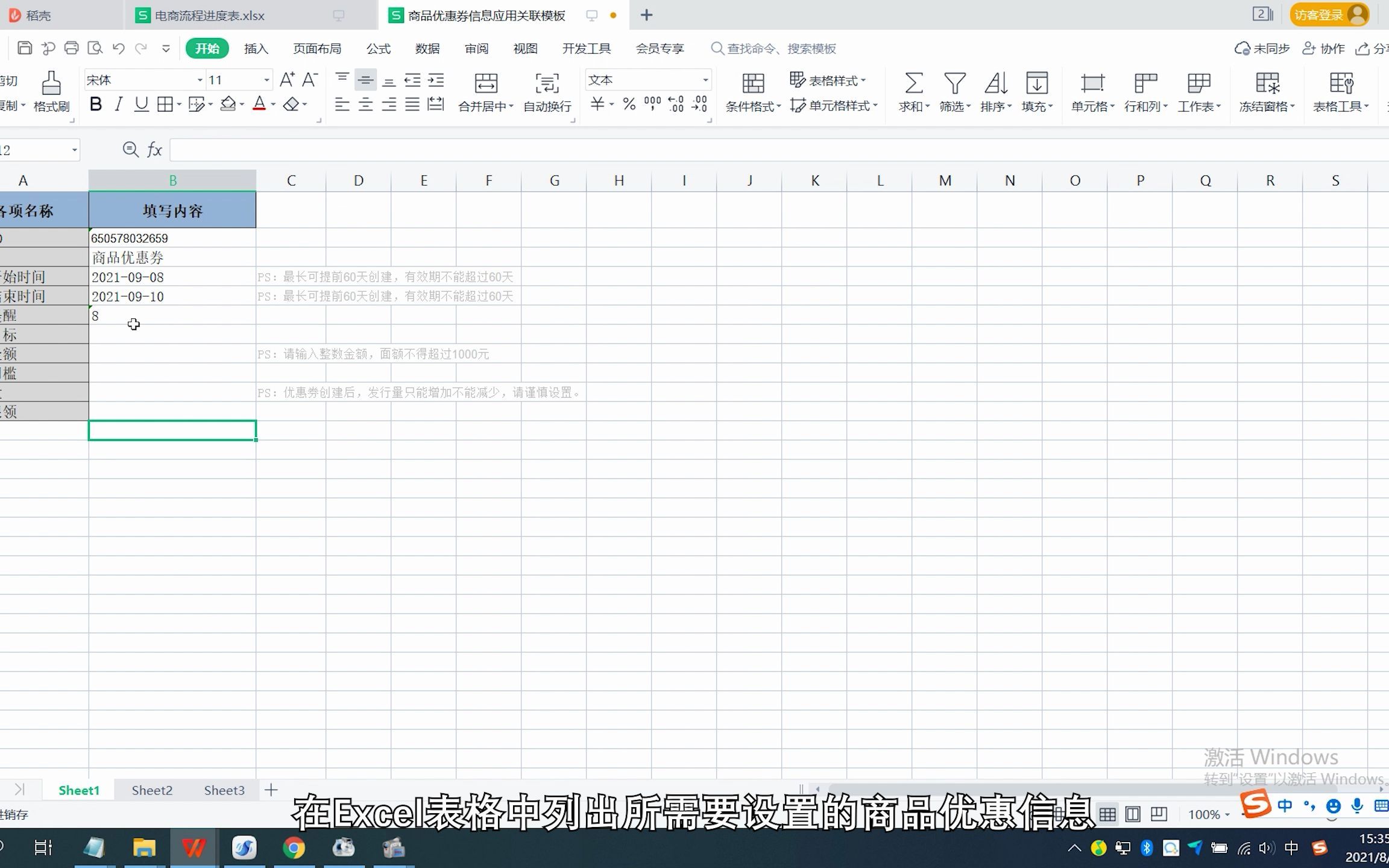Viewport: 1389px width, 868px height.
Task: Switch to the Sheet2 tab
Action: coord(152,790)
